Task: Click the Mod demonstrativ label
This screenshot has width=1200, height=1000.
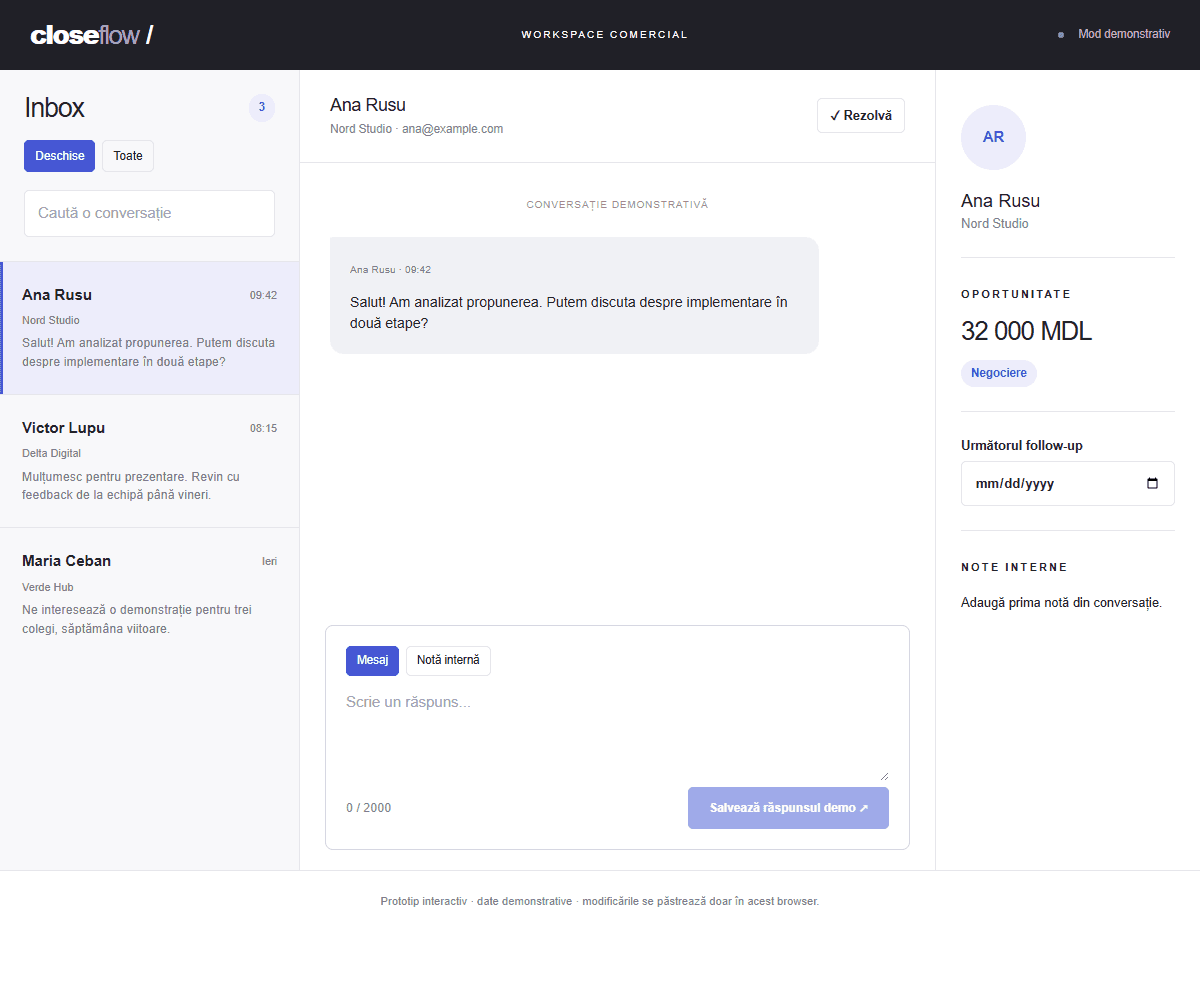Action: point(1124,34)
